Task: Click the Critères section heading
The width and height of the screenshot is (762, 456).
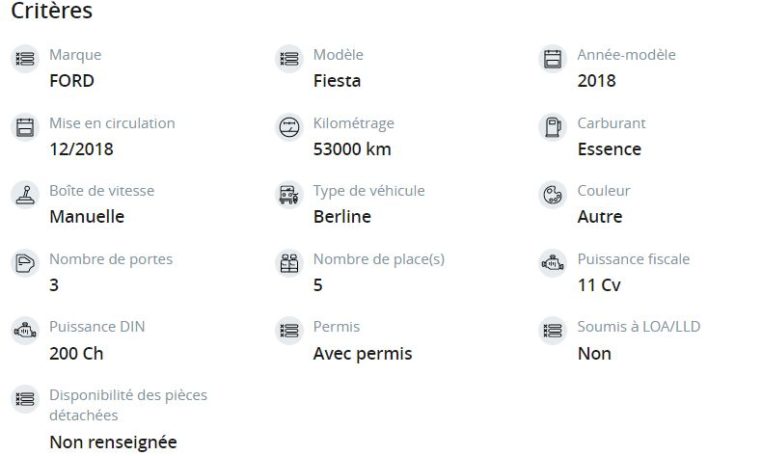Action: click(x=52, y=11)
